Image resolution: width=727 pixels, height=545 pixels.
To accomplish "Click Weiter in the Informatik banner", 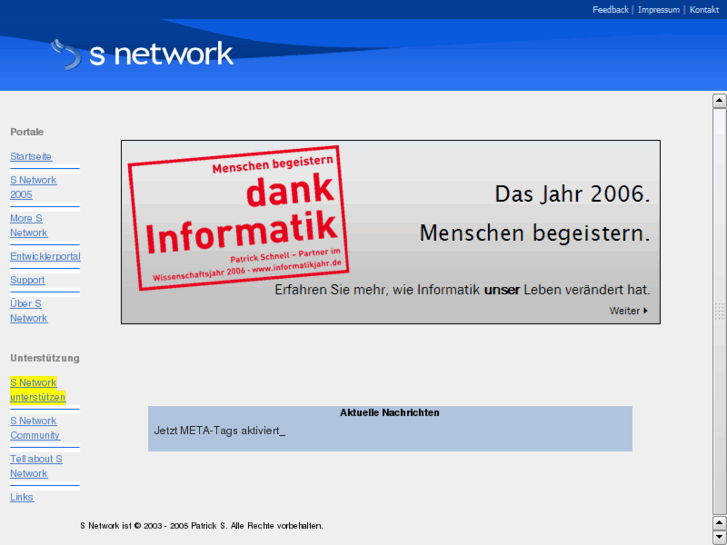I will (x=624, y=311).
